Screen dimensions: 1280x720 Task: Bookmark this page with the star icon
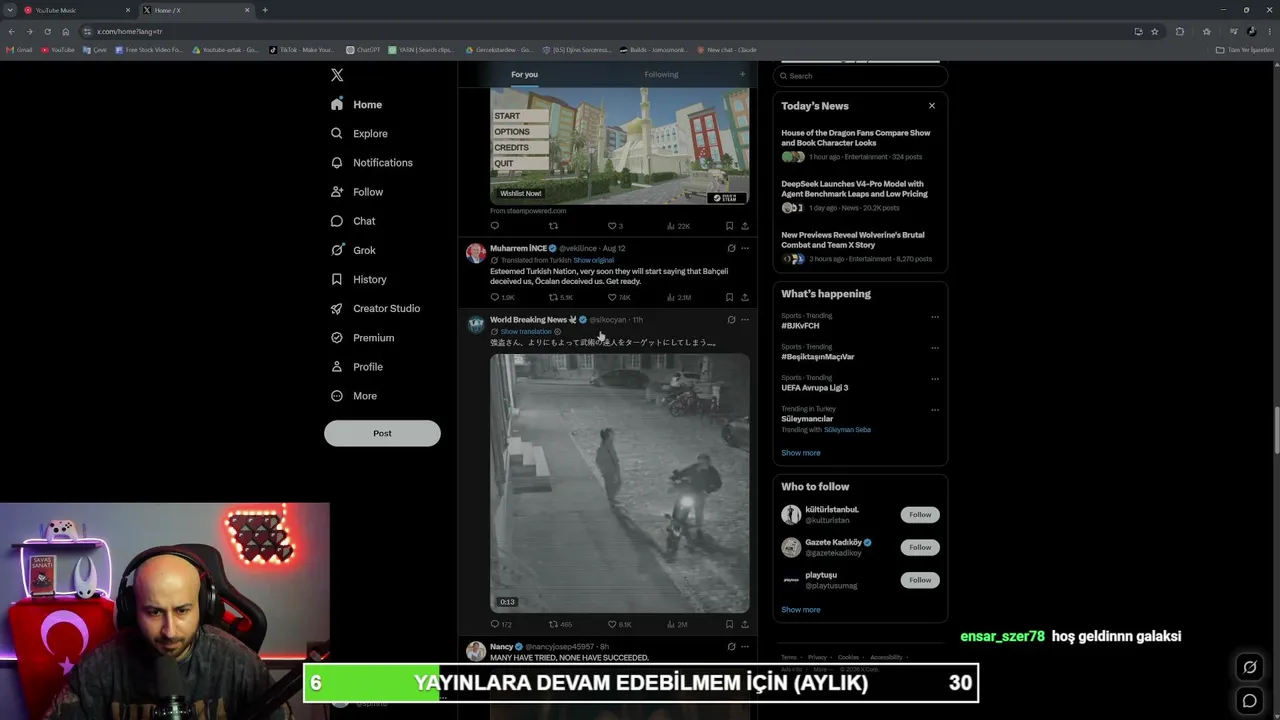(1154, 31)
